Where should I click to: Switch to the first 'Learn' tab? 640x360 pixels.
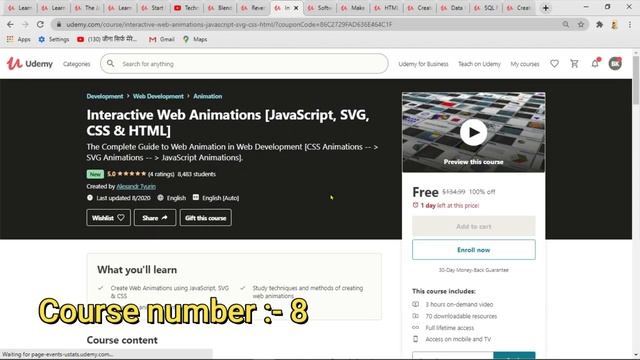click(x=19, y=8)
